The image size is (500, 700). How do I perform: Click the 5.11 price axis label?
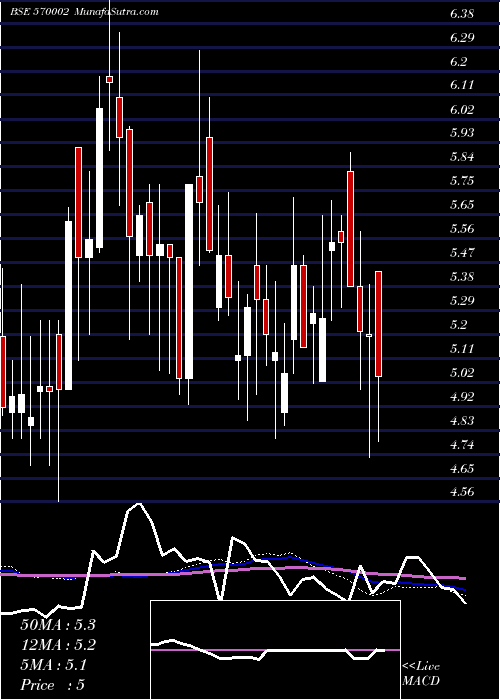coord(462,348)
